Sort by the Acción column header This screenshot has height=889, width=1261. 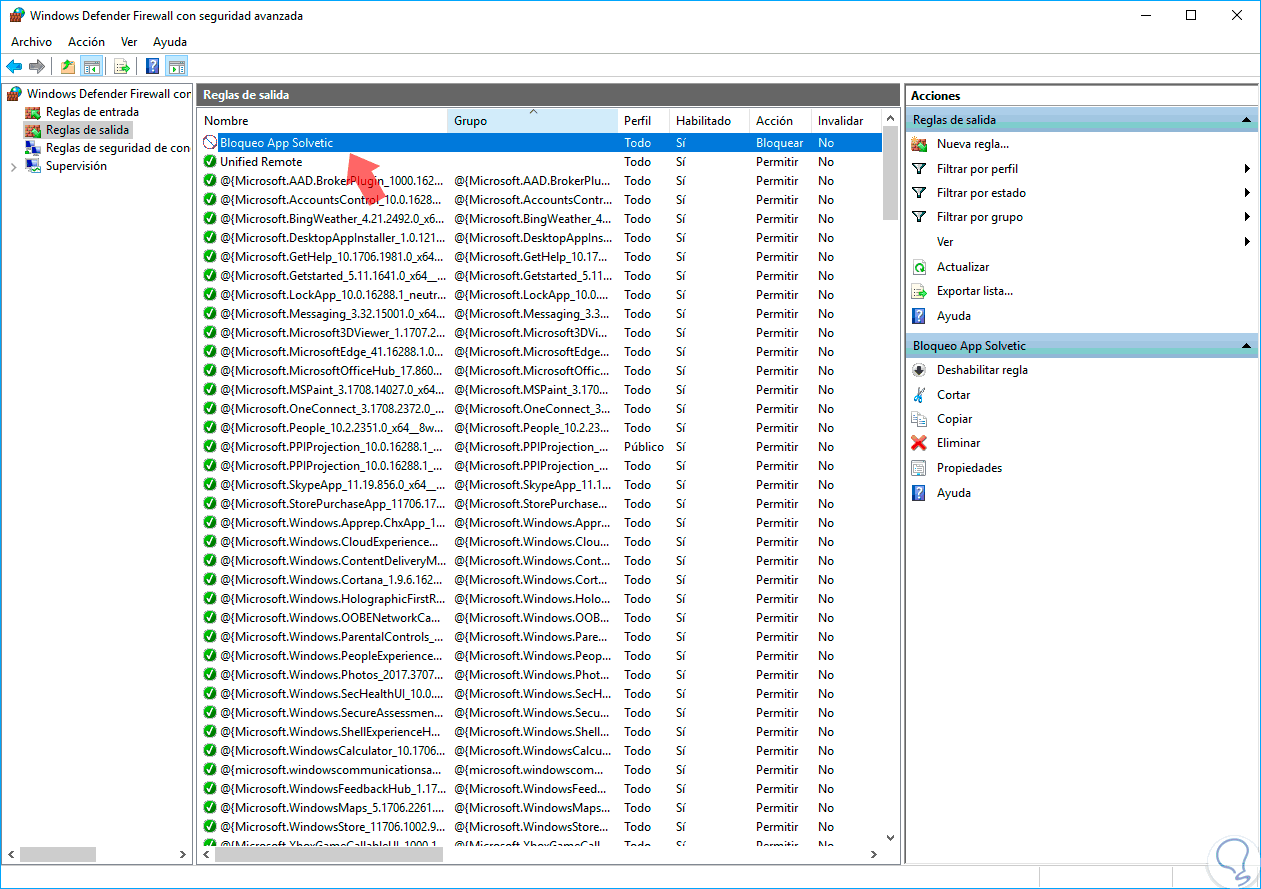pos(780,120)
